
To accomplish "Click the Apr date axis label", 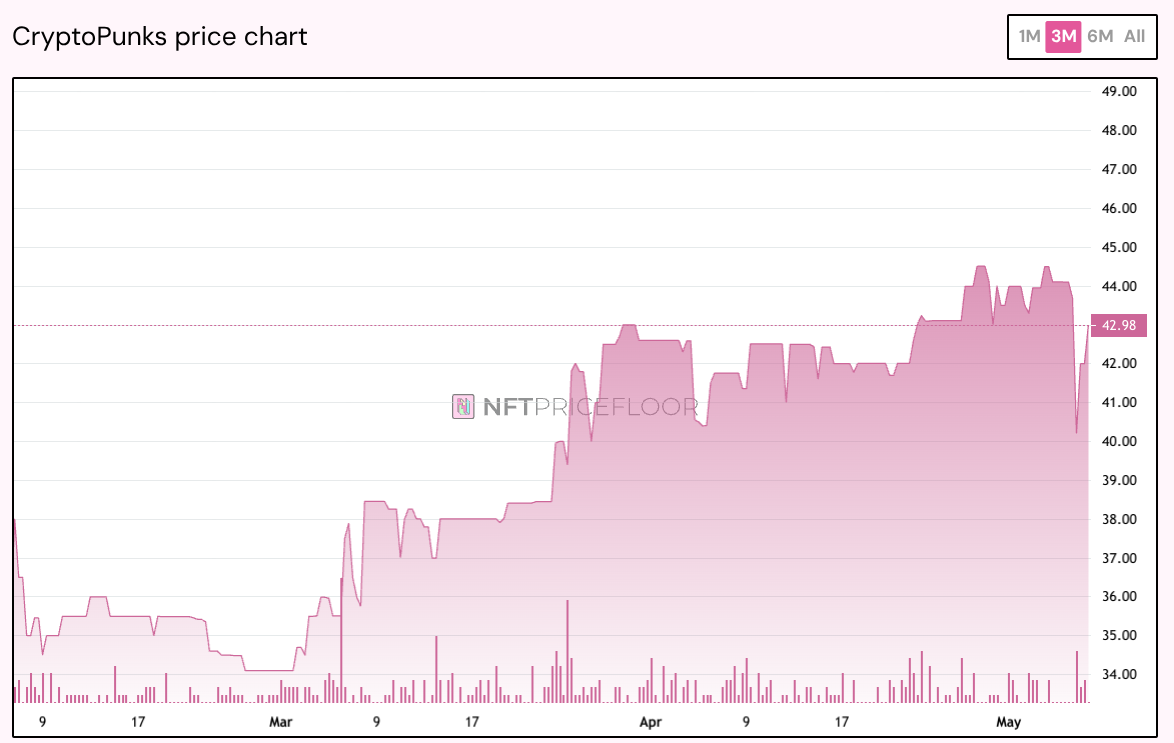I will click(651, 722).
